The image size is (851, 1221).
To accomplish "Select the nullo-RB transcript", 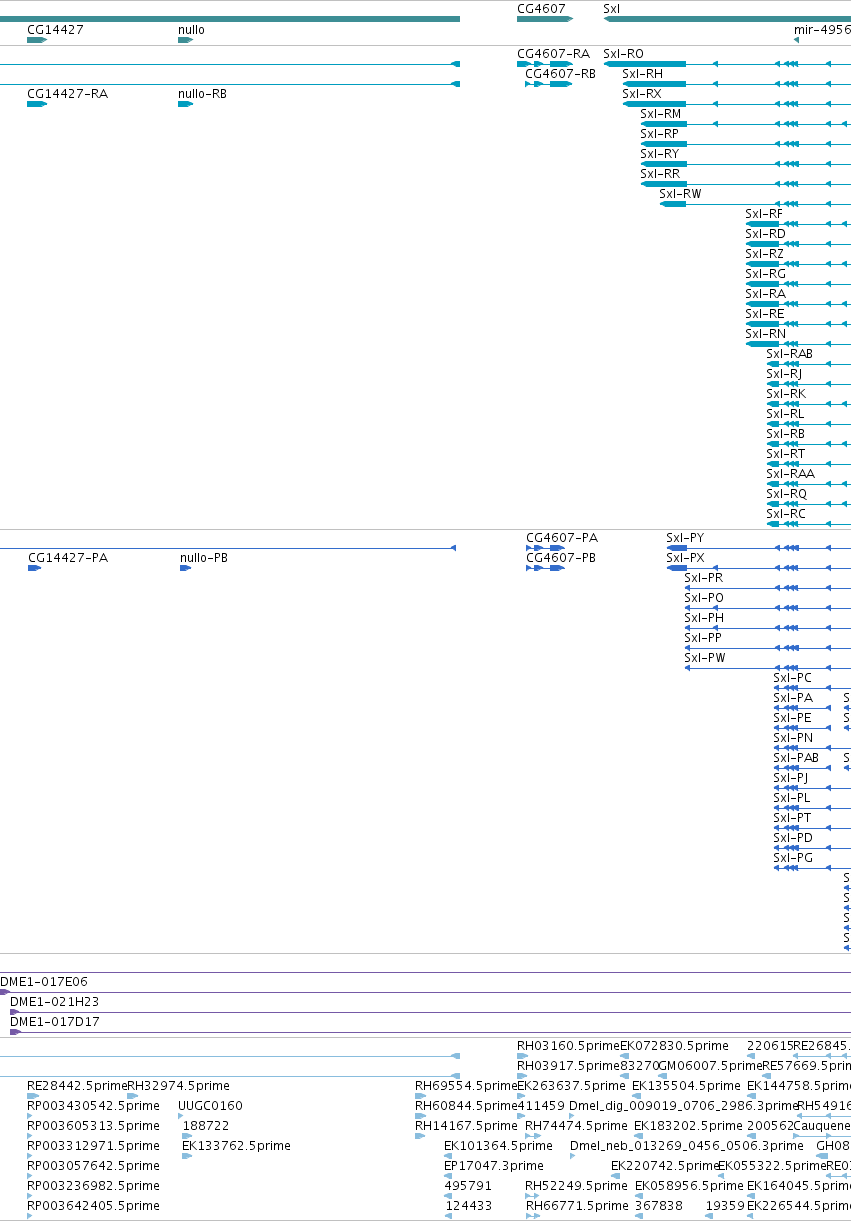I will 202,93.
